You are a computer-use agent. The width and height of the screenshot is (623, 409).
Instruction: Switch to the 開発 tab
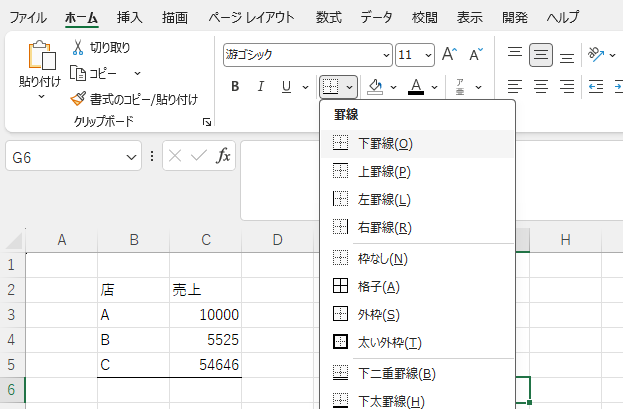pos(515,17)
